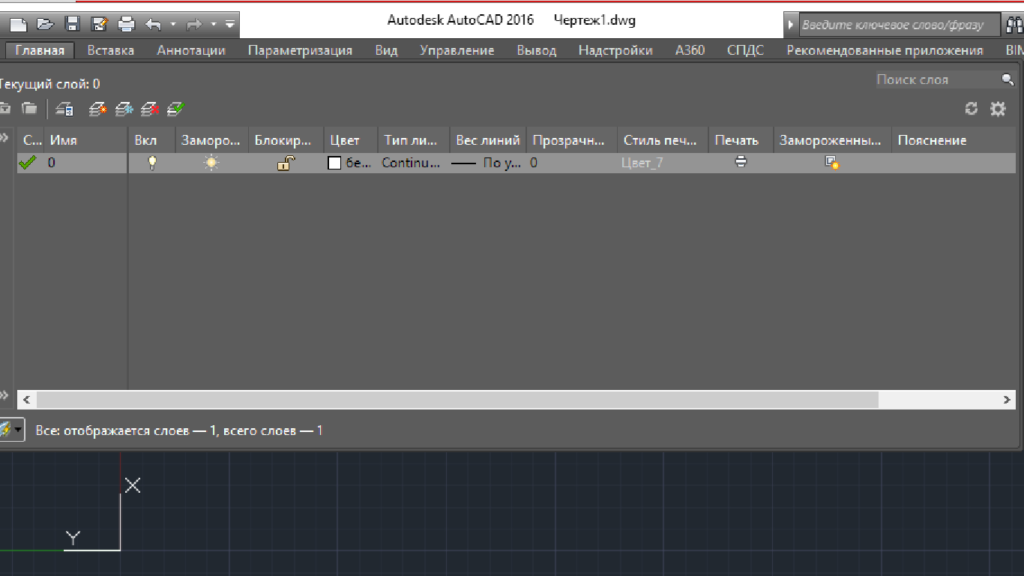Switch to the Вставка ribbon tab

pyautogui.click(x=110, y=50)
